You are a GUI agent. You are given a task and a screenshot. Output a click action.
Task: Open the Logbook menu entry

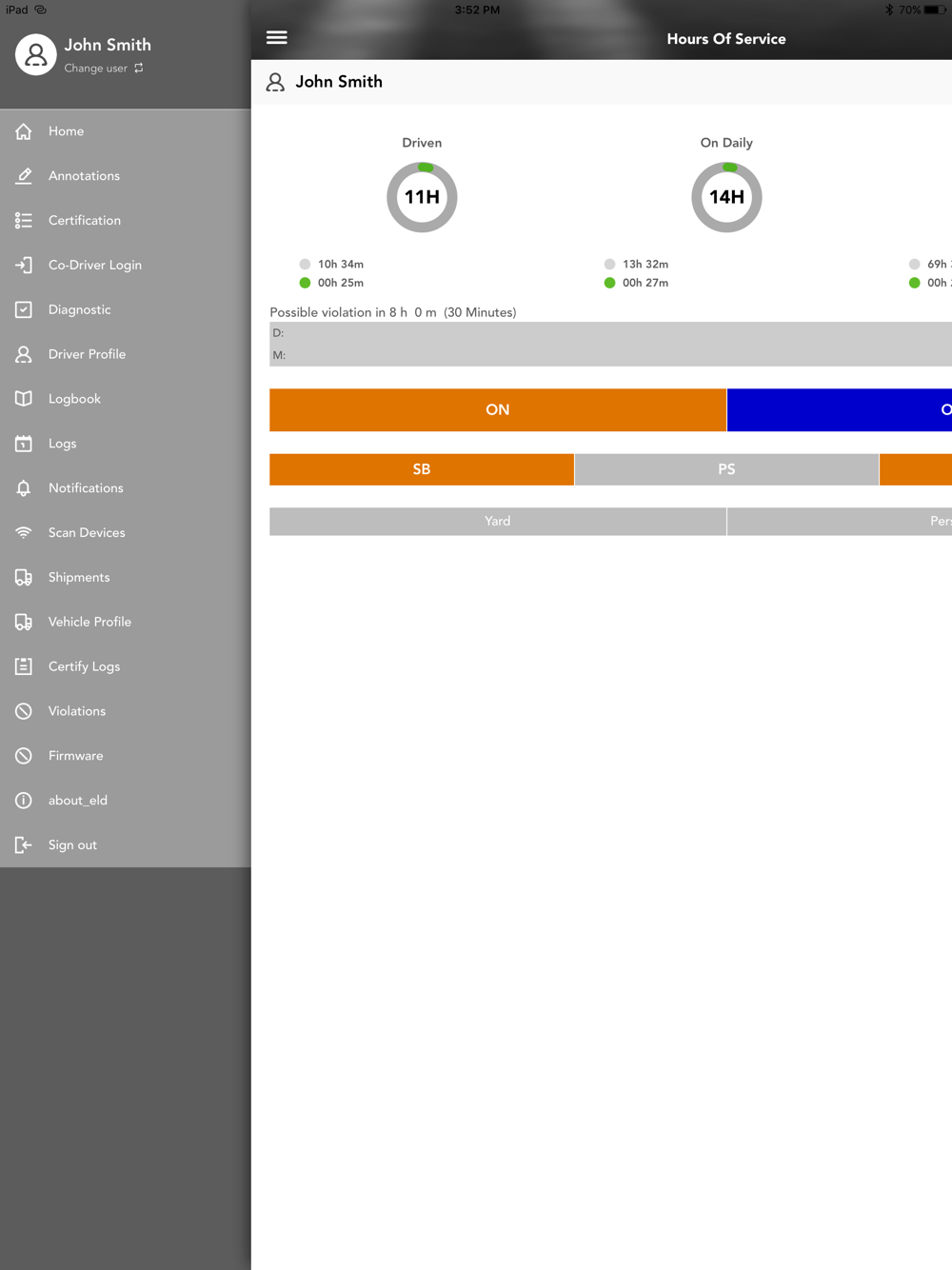[x=126, y=399]
